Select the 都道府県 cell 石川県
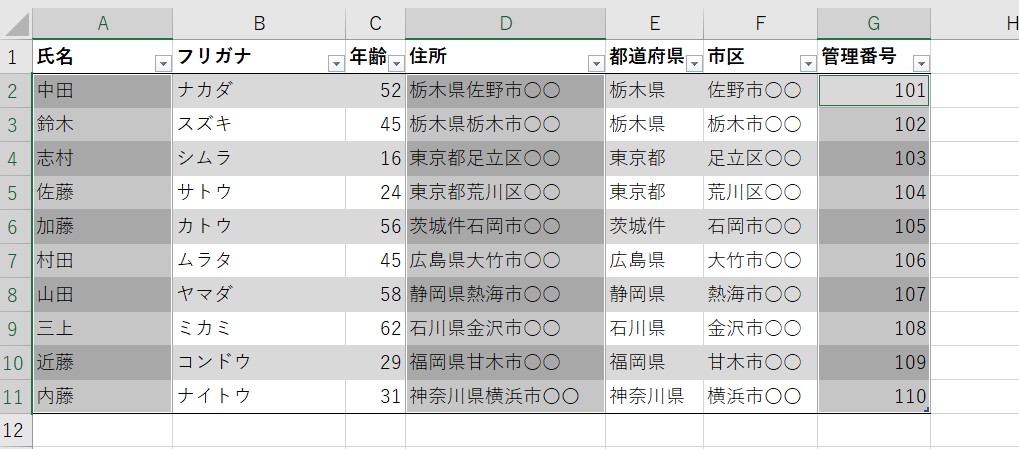The width and height of the screenshot is (1019, 449). click(x=654, y=328)
